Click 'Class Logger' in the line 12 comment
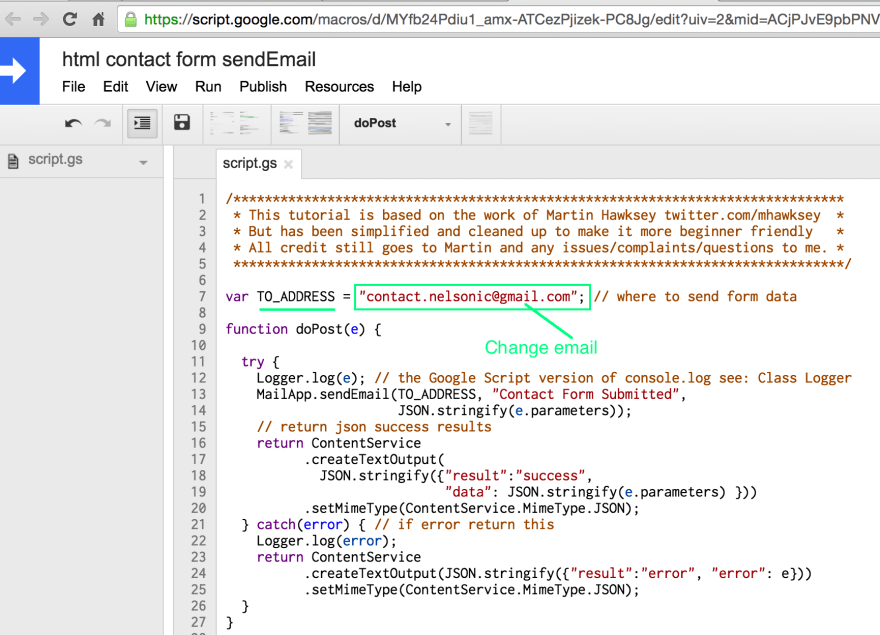Image resolution: width=880 pixels, height=635 pixels. point(804,378)
